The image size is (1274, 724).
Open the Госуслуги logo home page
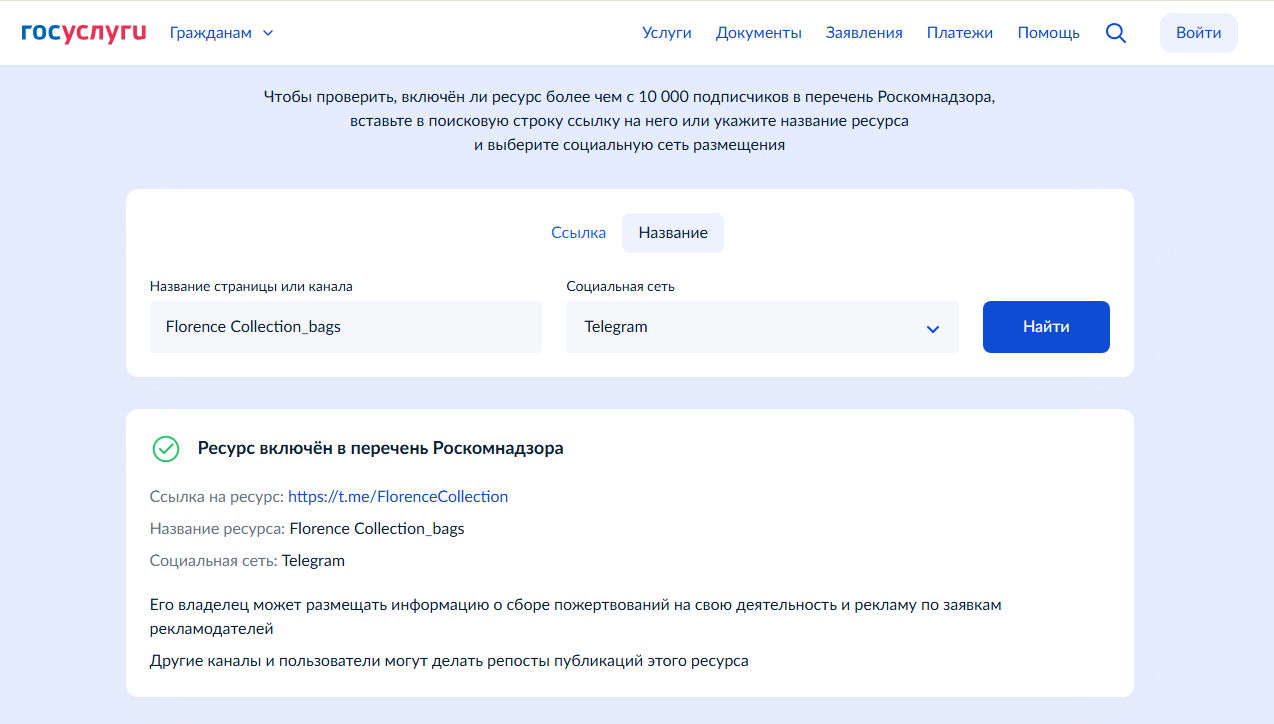pos(84,33)
